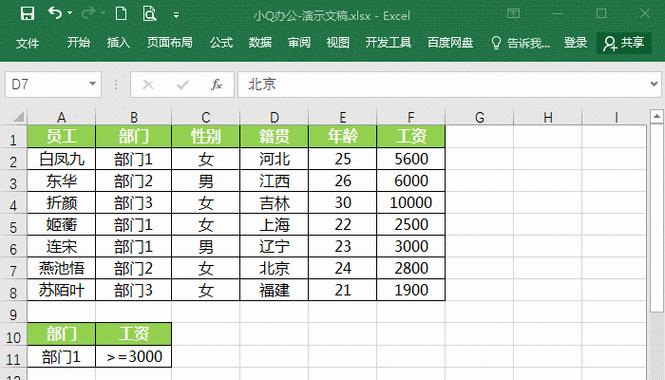The width and height of the screenshot is (665, 380).
Task: Create a new blank document icon
Action: coord(121,14)
